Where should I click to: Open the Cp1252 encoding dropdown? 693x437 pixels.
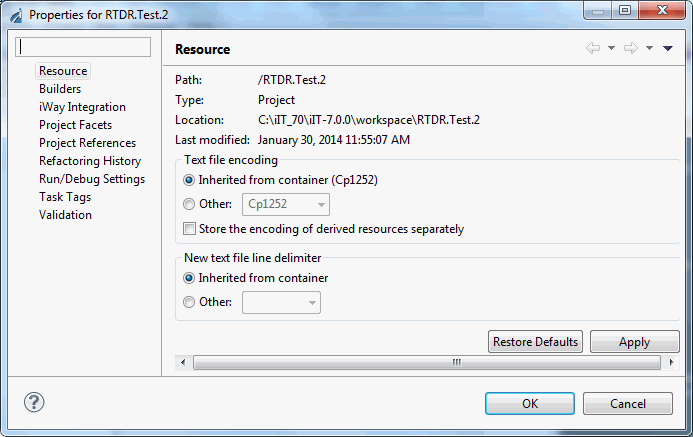pos(286,205)
